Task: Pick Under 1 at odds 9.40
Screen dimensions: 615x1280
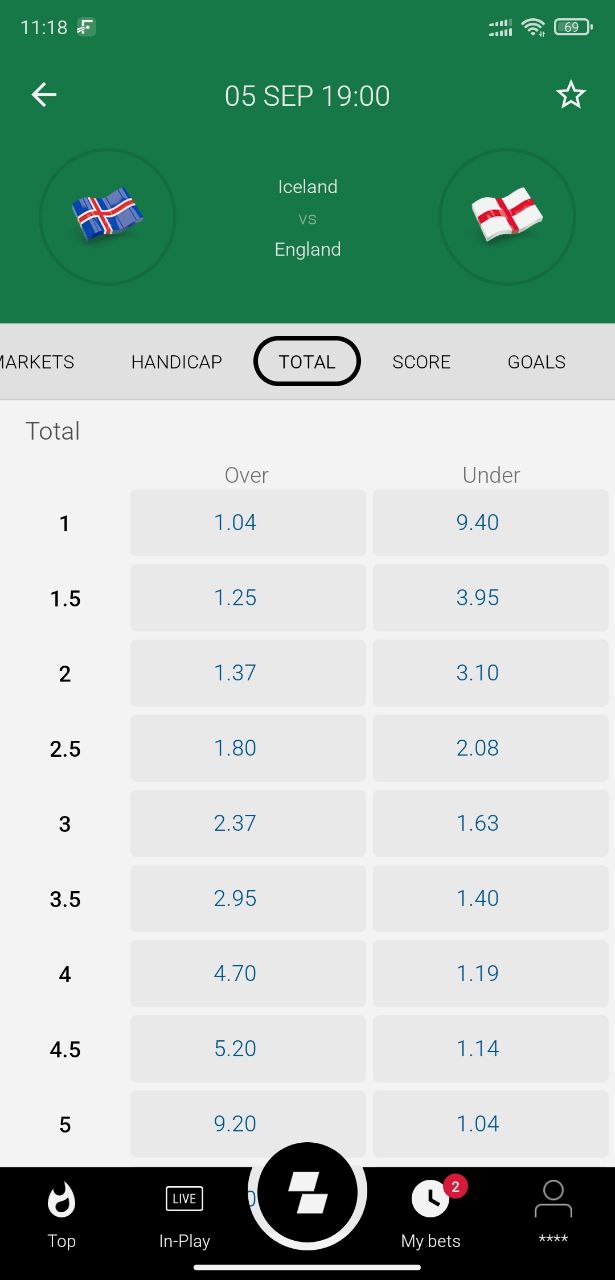Action: point(490,522)
